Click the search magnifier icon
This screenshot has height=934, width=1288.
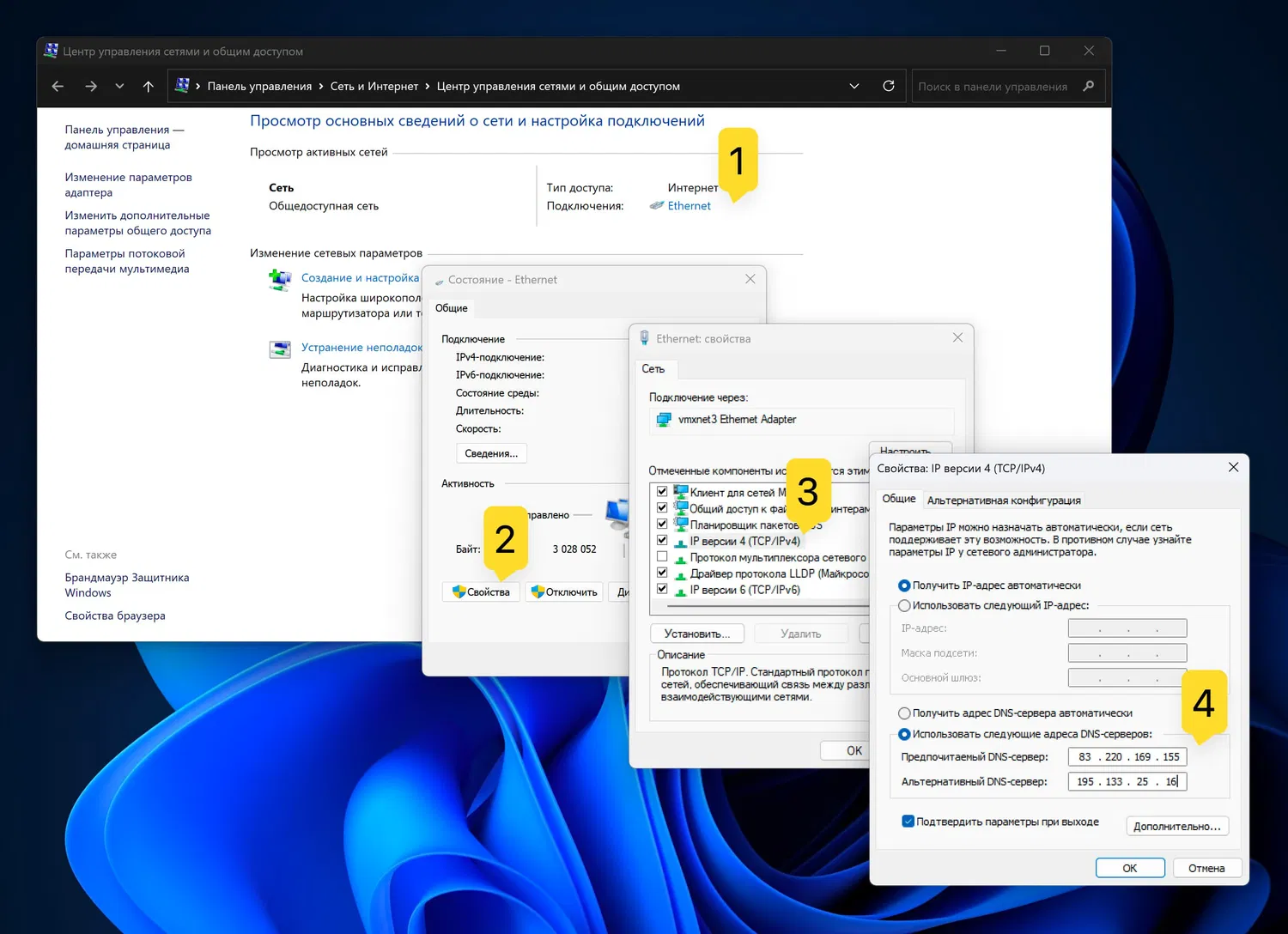click(x=1089, y=86)
